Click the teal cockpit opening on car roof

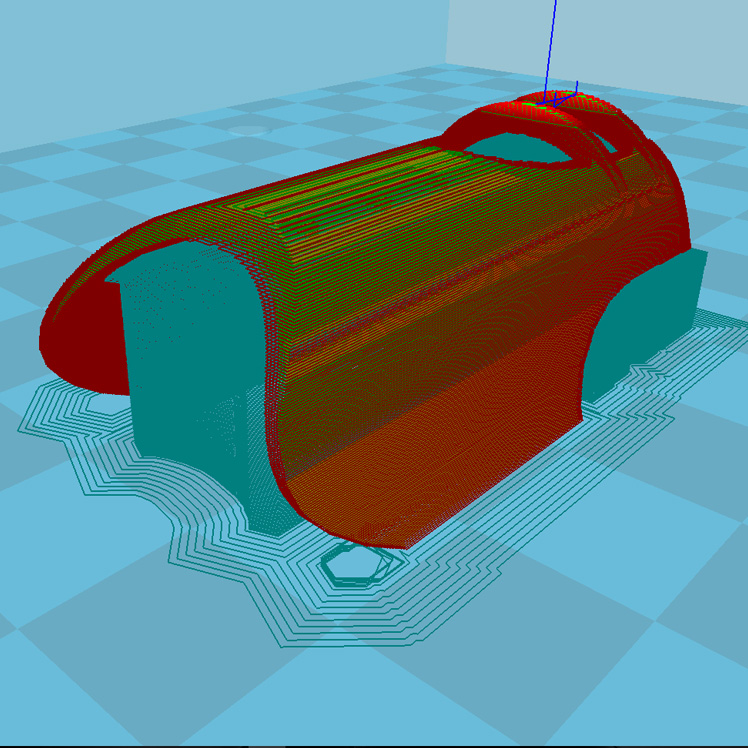[518, 149]
